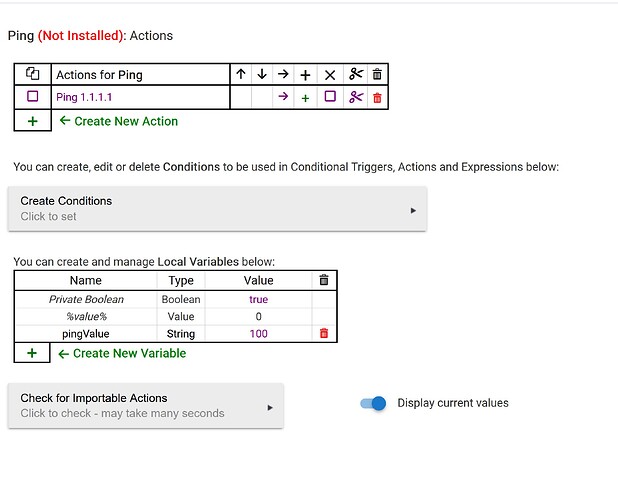Expand Check for Importable Actions
Viewport: 618px width, 500px height.
tap(146, 405)
